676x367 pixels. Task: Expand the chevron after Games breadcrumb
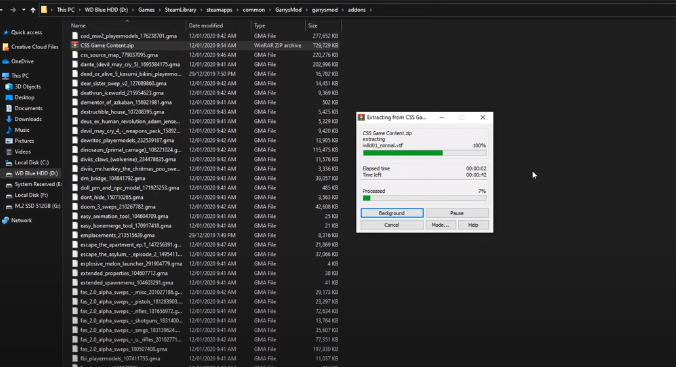pos(159,9)
